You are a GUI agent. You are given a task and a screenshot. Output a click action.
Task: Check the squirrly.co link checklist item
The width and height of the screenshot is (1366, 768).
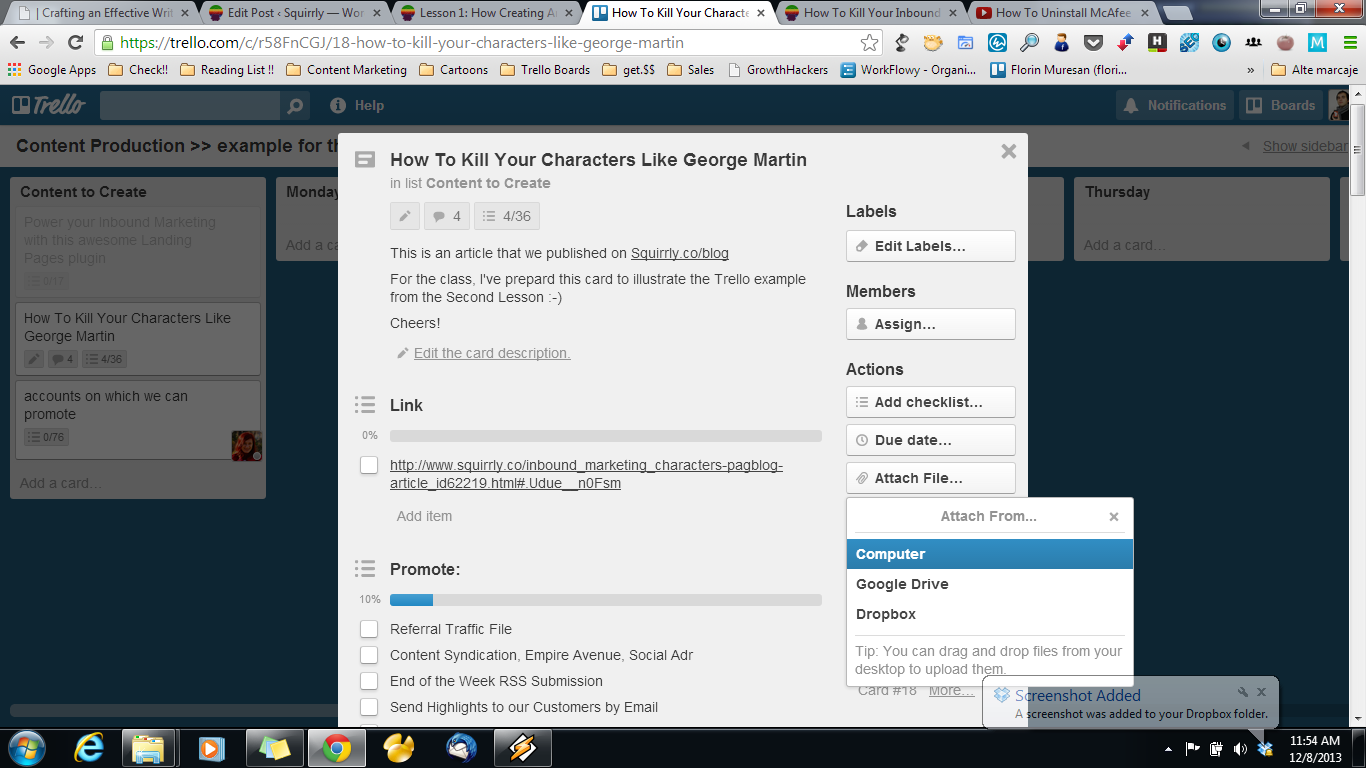point(369,465)
